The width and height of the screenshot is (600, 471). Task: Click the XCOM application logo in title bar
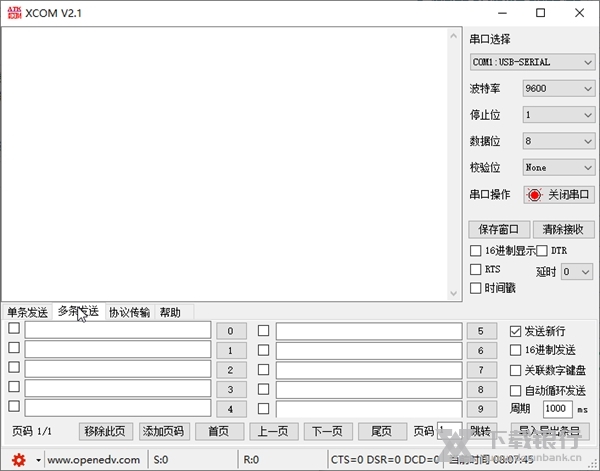click(15, 13)
